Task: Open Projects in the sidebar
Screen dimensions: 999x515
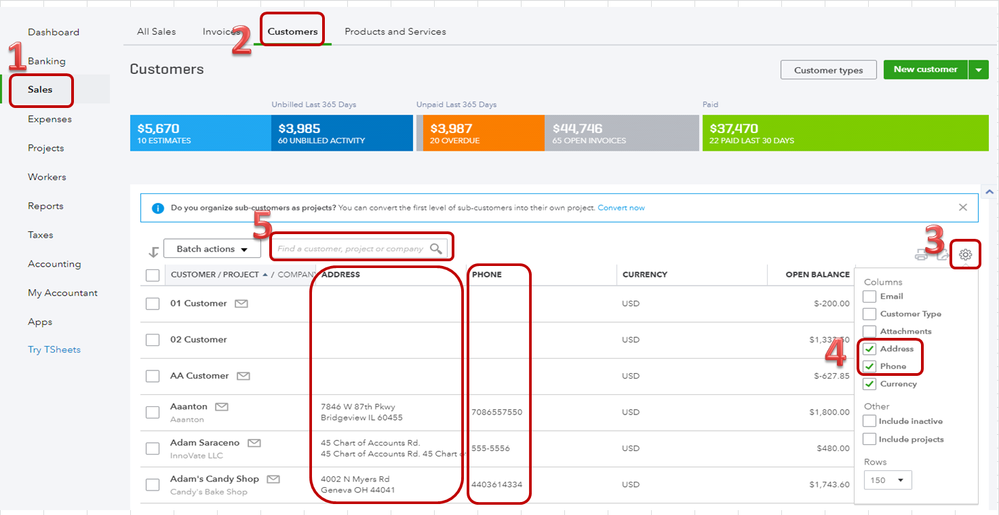Action: 46,148
